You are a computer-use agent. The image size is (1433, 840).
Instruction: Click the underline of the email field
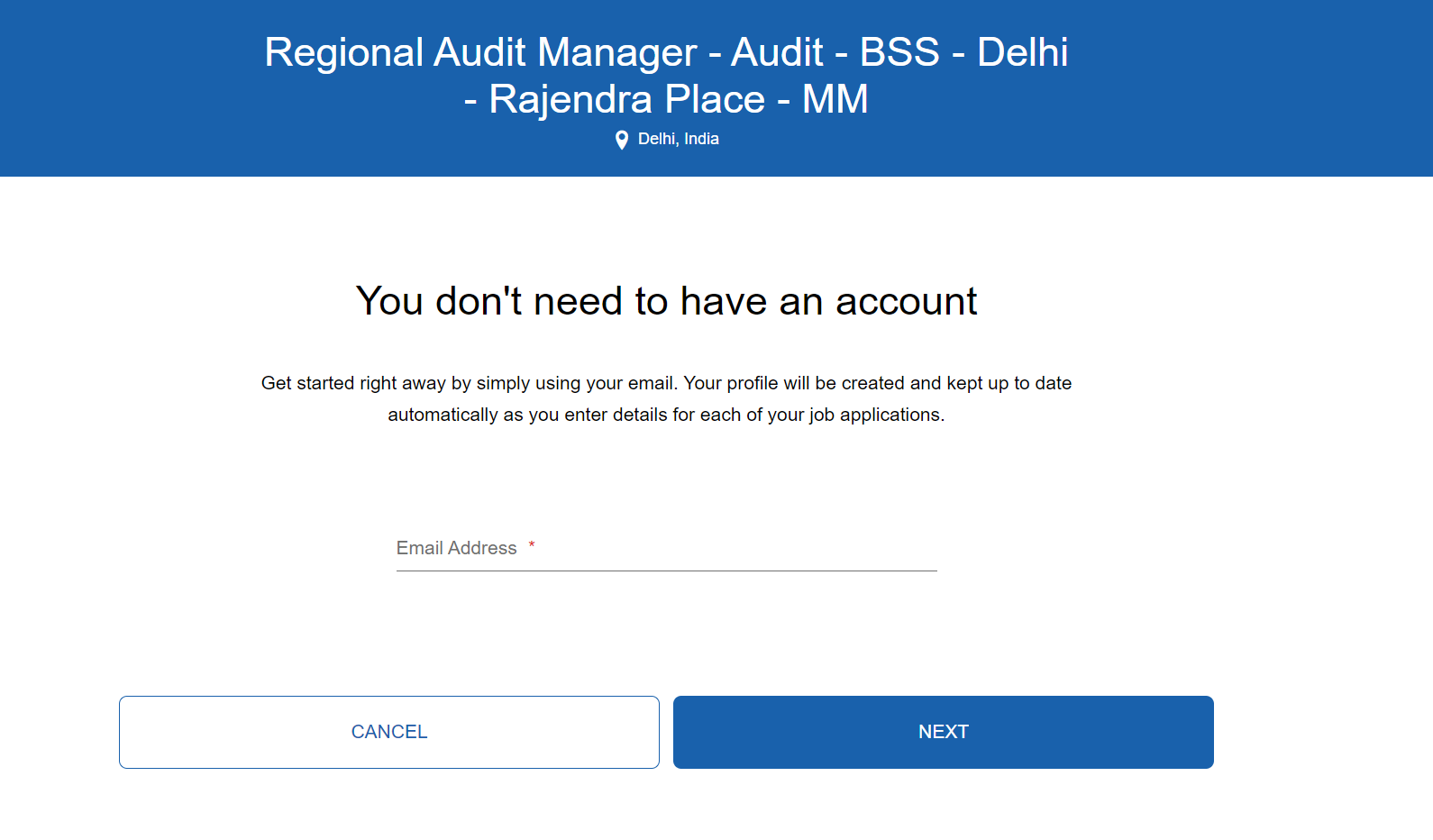[667, 571]
